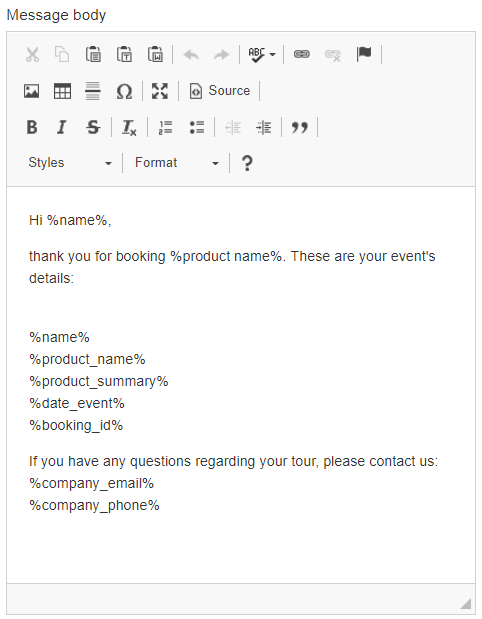Click the text 'Hi %name%,'
482x619 pixels.
pyautogui.click(x=70, y=220)
